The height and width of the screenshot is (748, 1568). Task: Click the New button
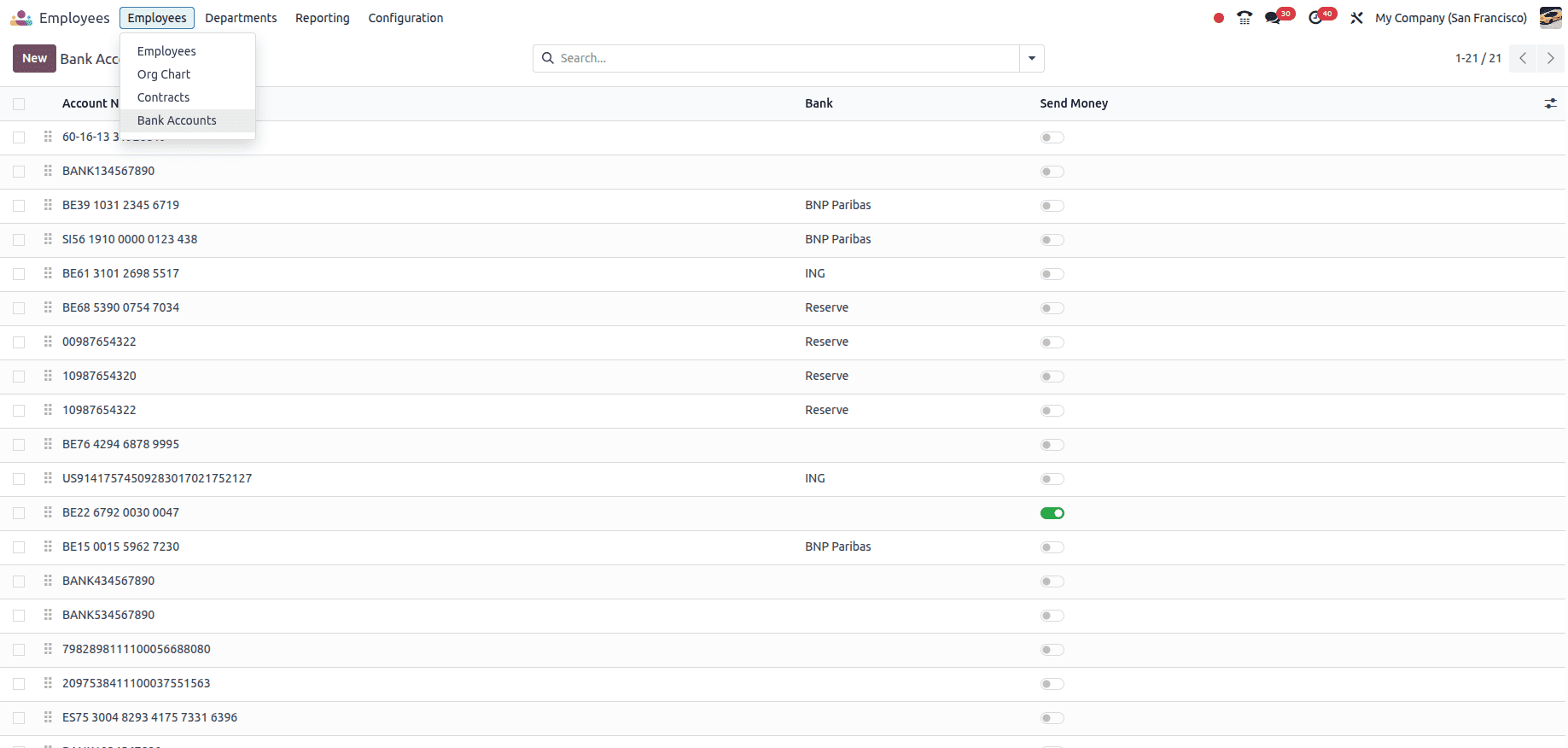[34, 58]
